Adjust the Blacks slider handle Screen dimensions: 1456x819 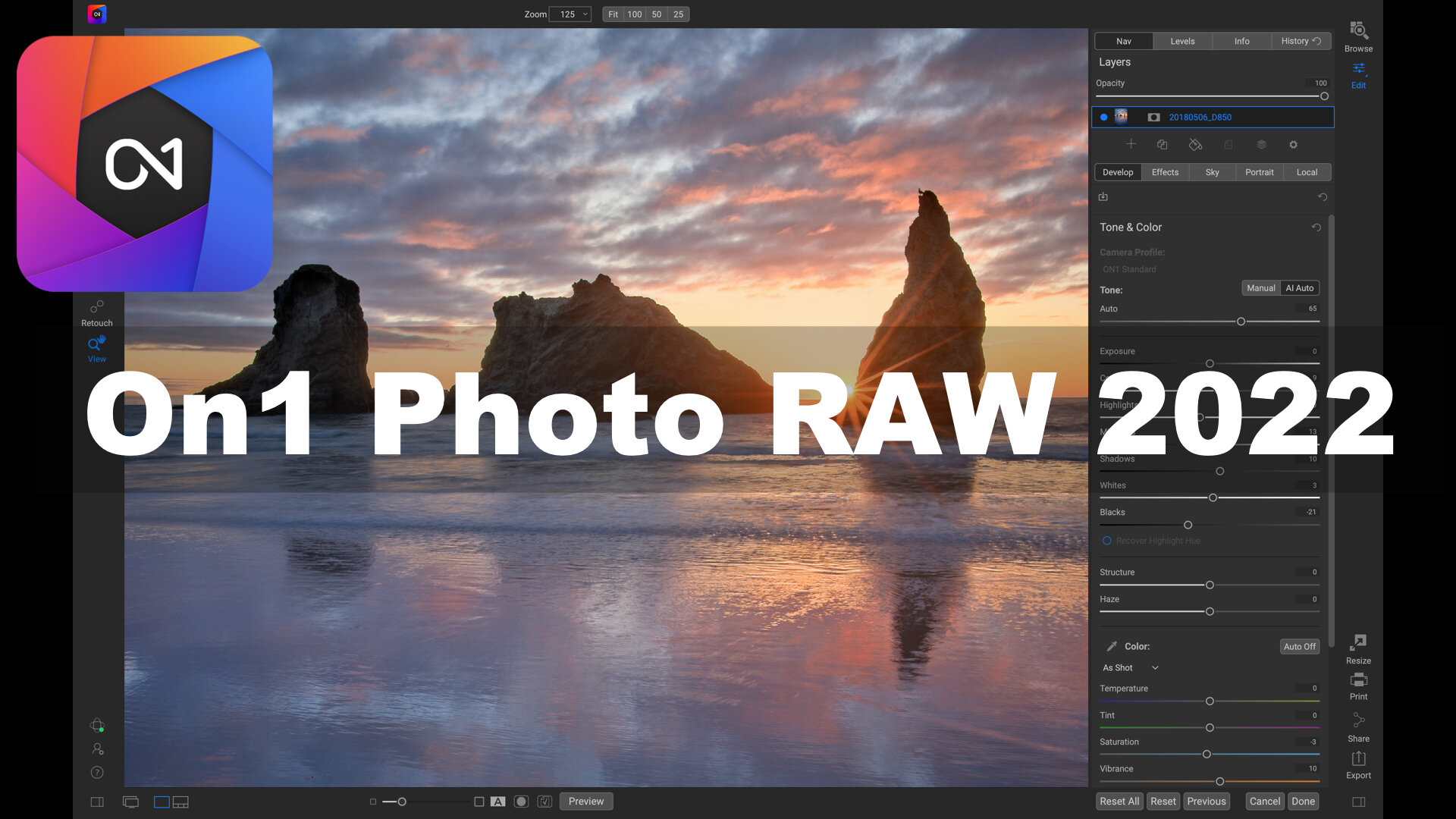[1188, 525]
